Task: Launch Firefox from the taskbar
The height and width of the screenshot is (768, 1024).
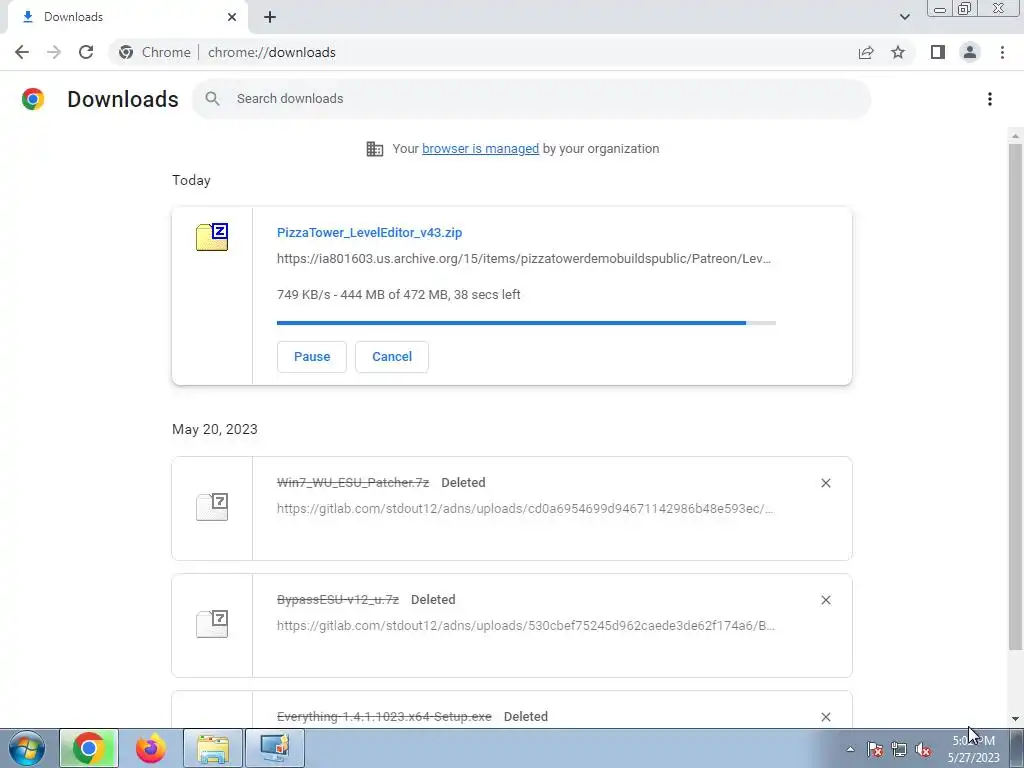Action: [150, 748]
